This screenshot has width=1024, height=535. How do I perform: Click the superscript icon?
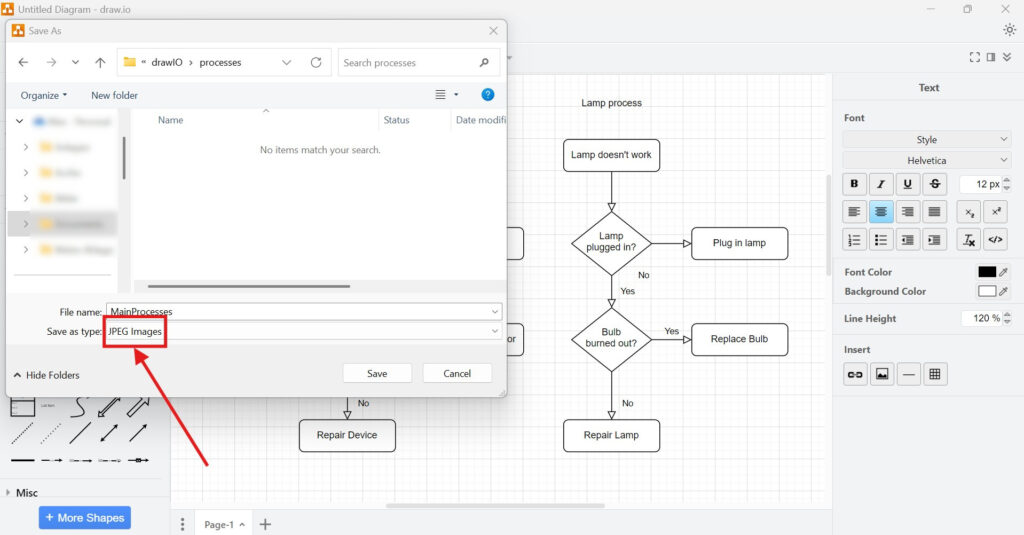click(x=995, y=211)
